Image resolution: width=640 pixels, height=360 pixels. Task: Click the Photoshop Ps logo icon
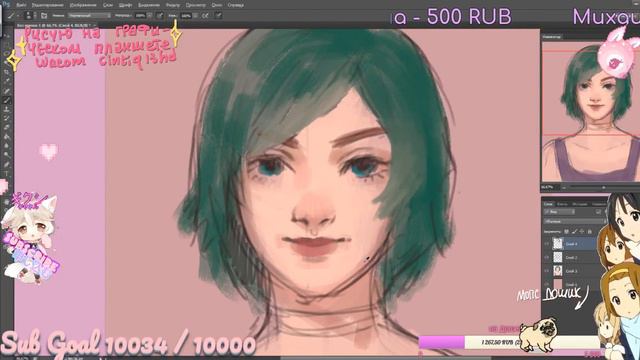[x=6, y=5]
